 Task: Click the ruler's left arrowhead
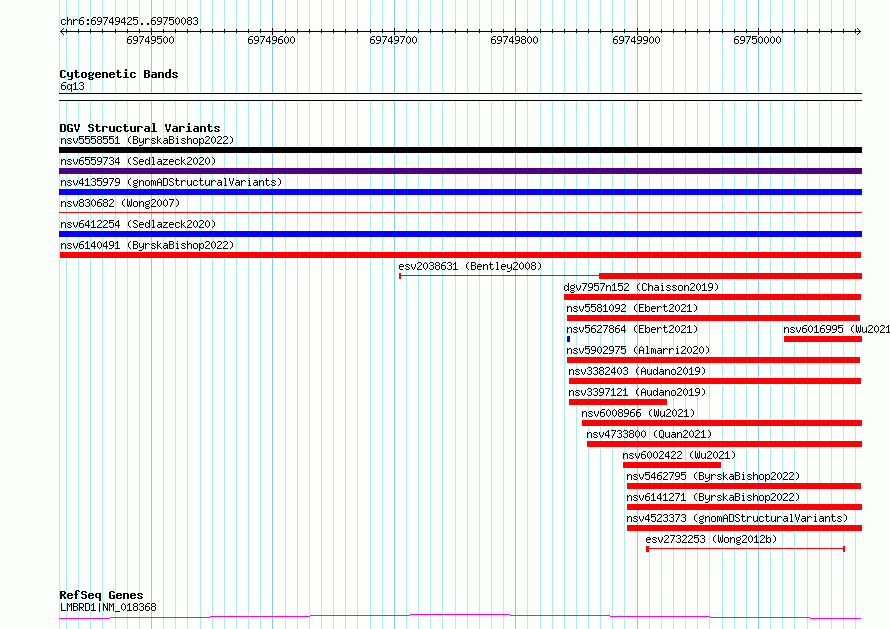pos(62,31)
